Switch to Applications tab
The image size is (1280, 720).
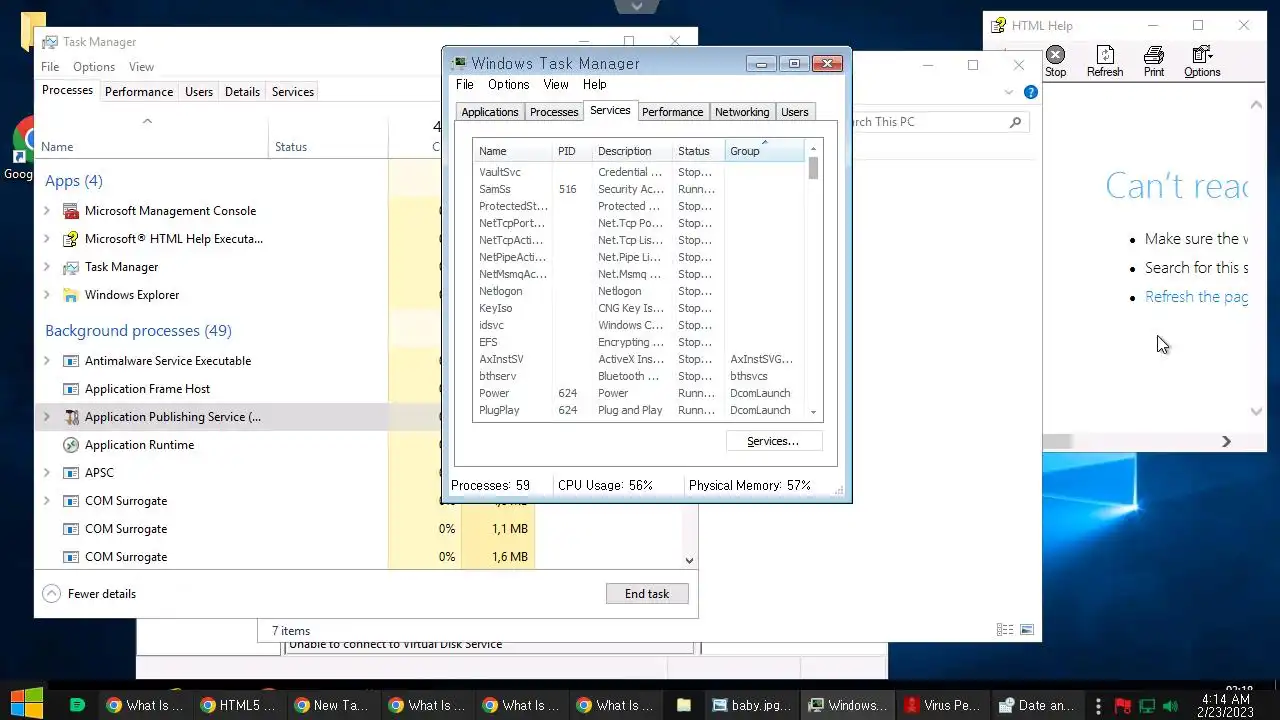490,112
